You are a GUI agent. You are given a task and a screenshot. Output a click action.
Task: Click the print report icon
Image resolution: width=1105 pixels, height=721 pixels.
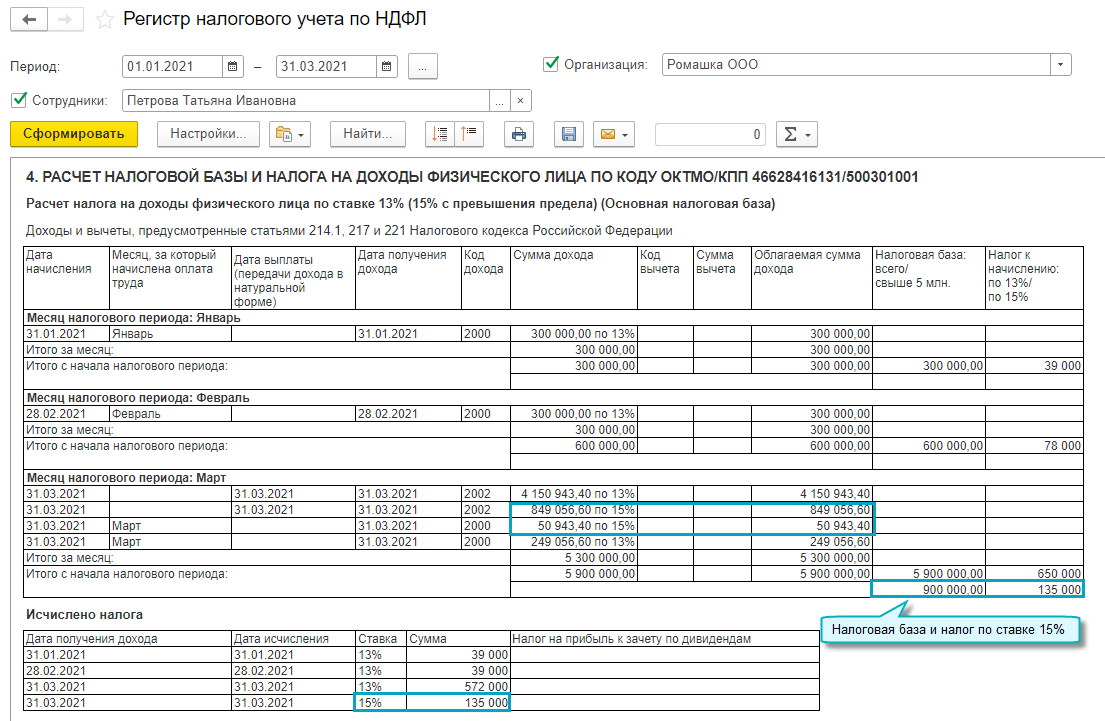click(x=518, y=134)
